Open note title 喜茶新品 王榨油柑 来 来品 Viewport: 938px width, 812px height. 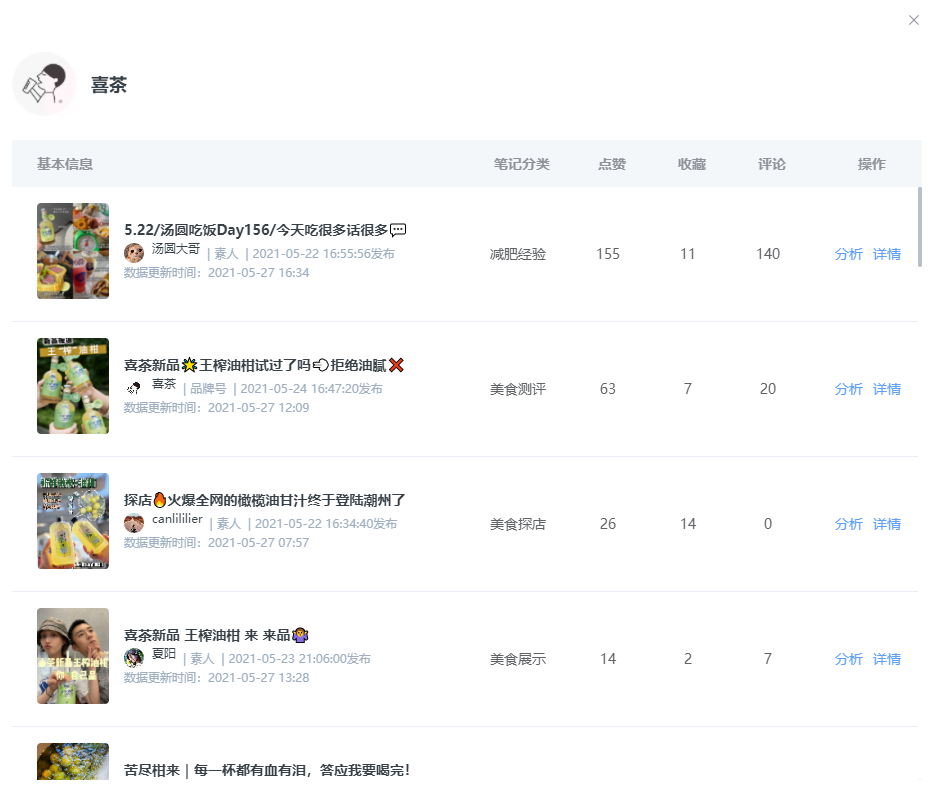(x=216, y=635)
